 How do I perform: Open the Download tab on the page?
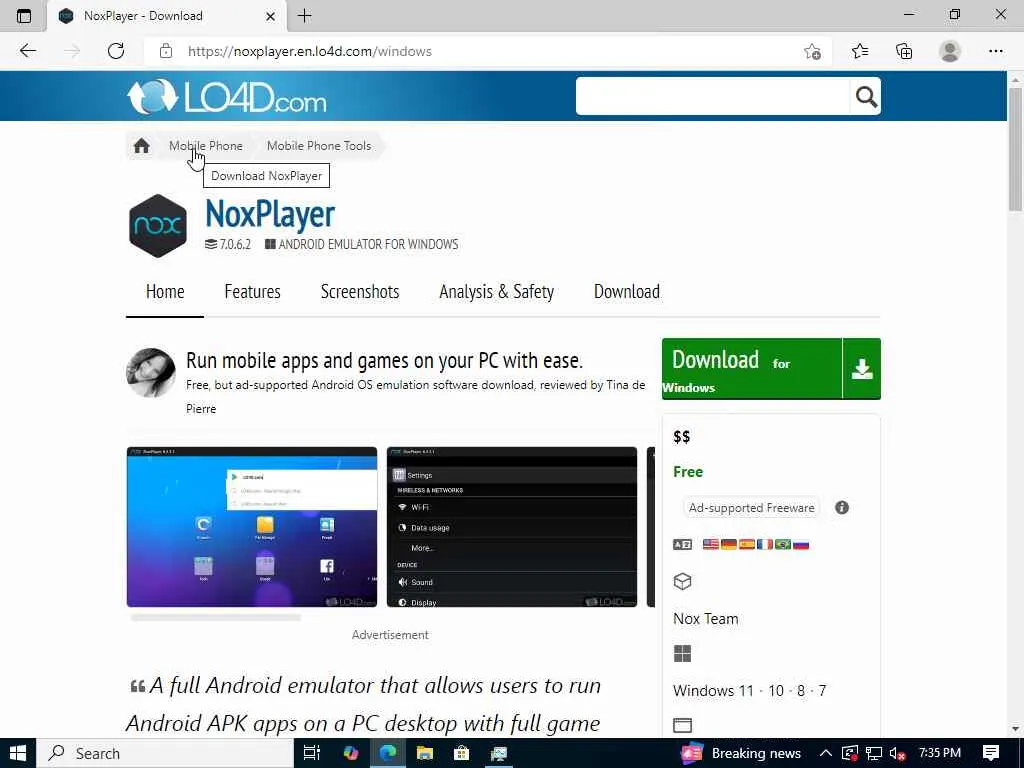click(x=627, y=292)
